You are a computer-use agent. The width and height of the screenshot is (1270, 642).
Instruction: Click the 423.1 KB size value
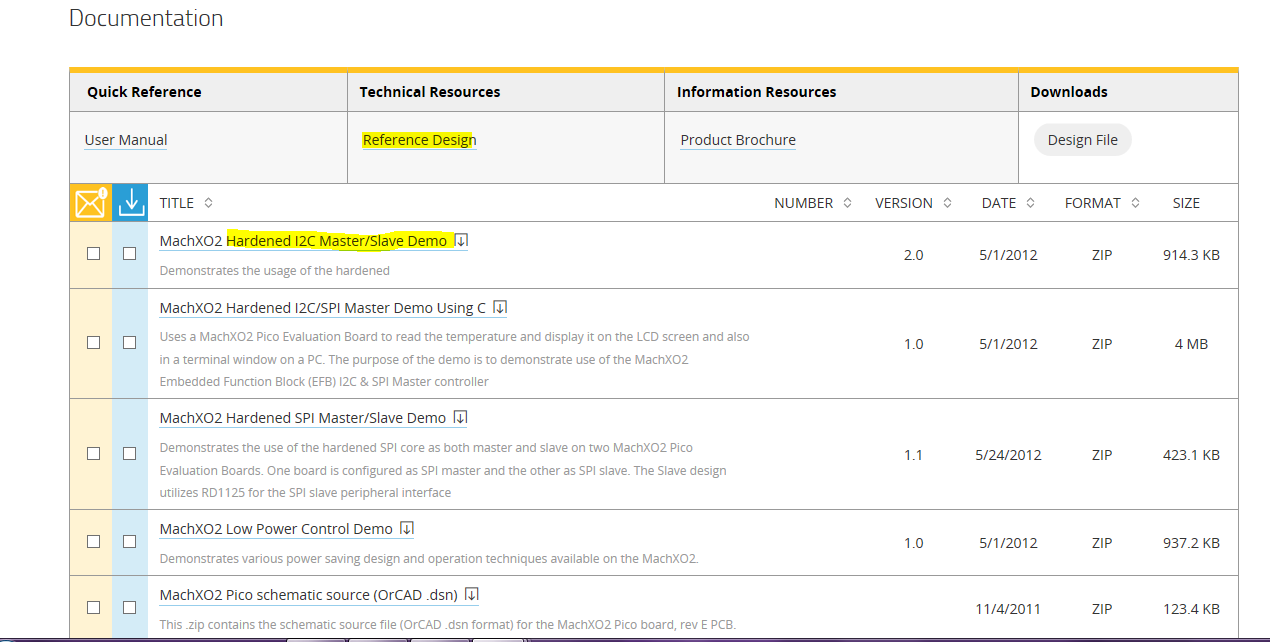(1191, 455)
